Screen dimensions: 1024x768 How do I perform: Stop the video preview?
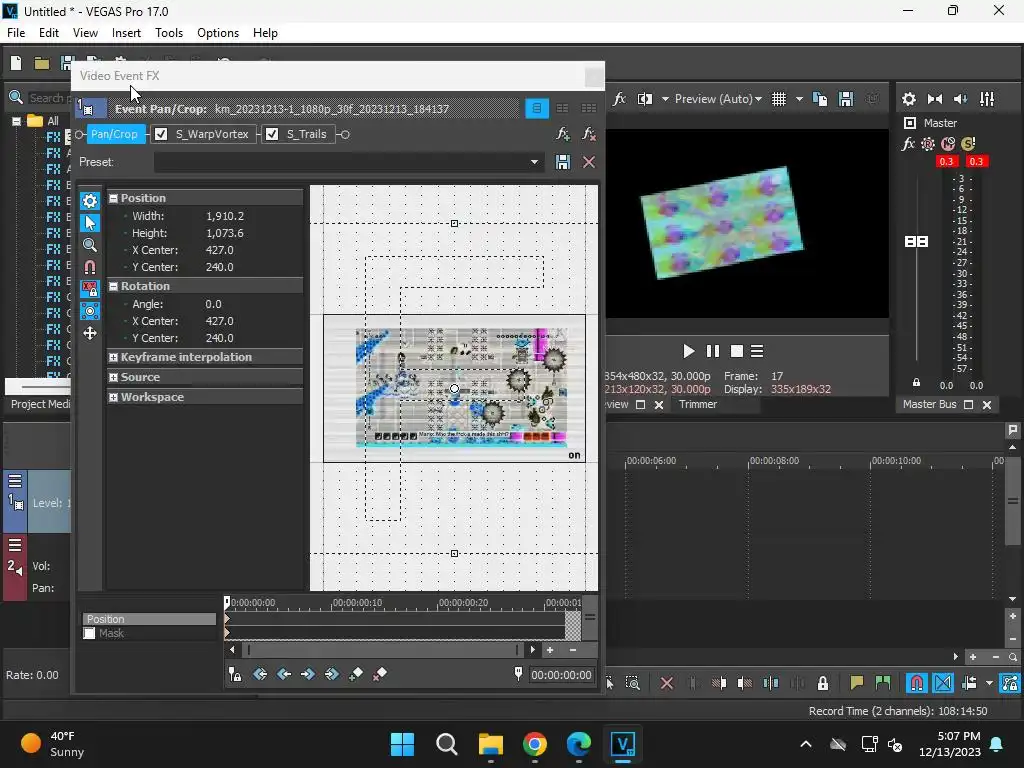click(737, 351)
